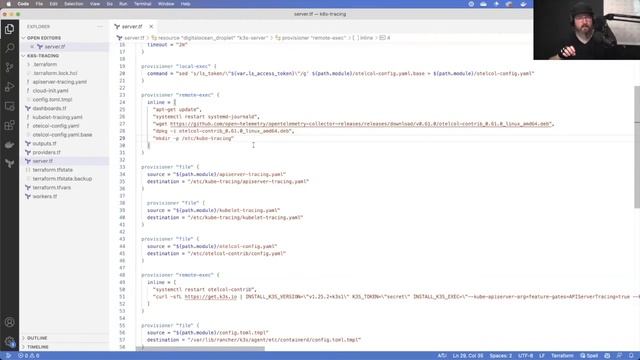The height and width of the screenshot is (360, 640).
Task: Open the Terraform view in activity bar
Action: point(9,164)
